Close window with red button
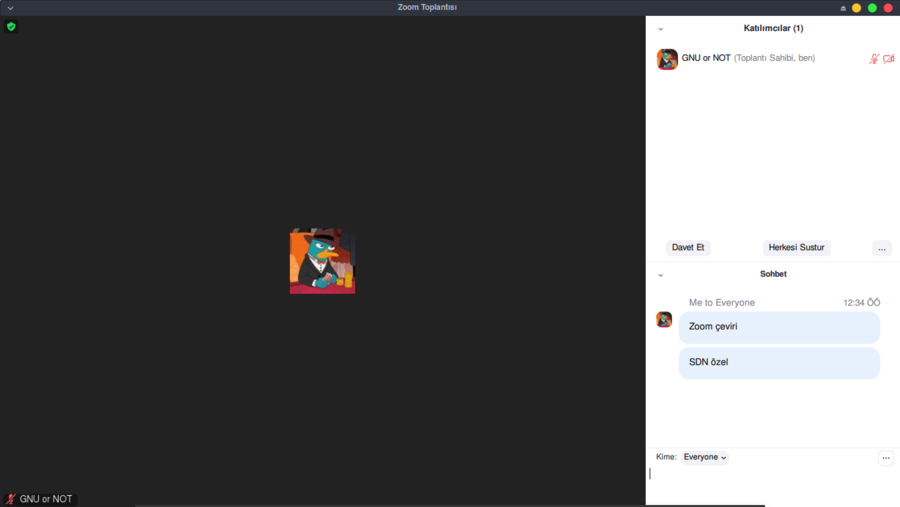 coord(888,8)
